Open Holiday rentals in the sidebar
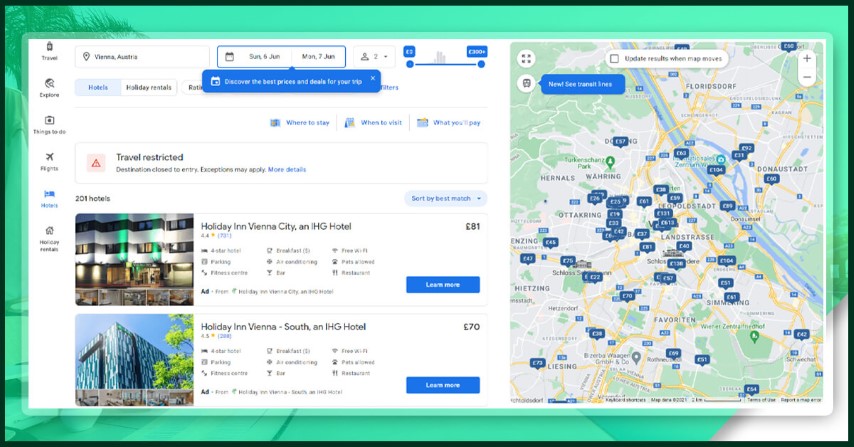 (50, 238)
